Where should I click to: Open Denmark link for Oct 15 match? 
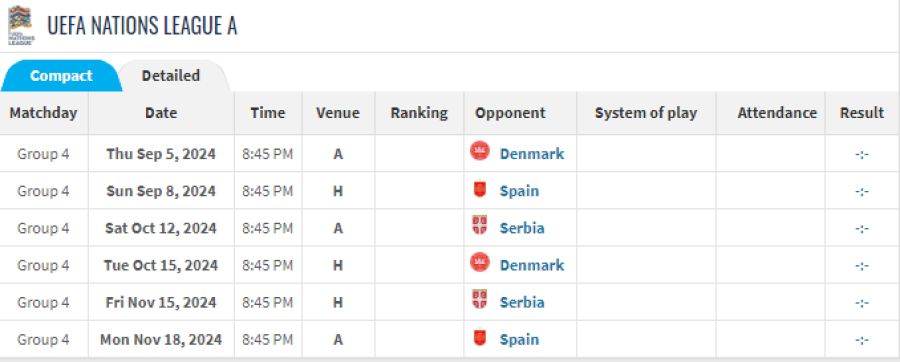point(532,266)
